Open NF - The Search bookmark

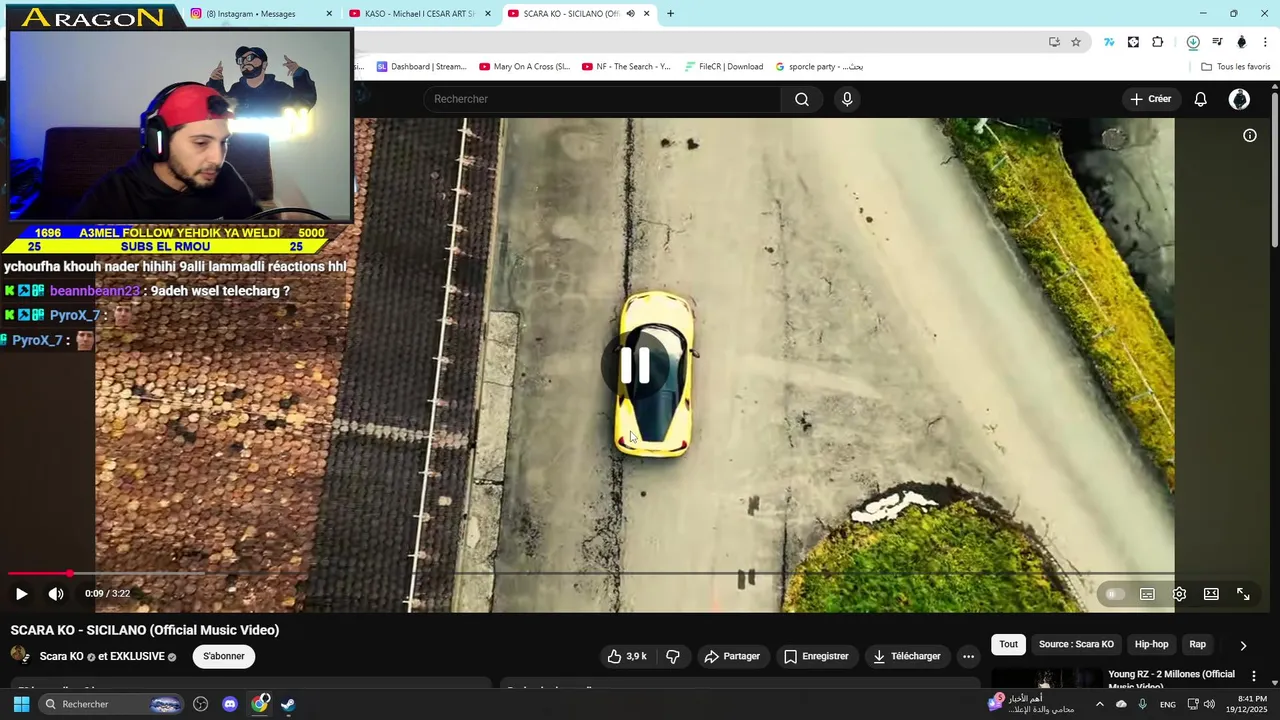[x=626, y=67]
